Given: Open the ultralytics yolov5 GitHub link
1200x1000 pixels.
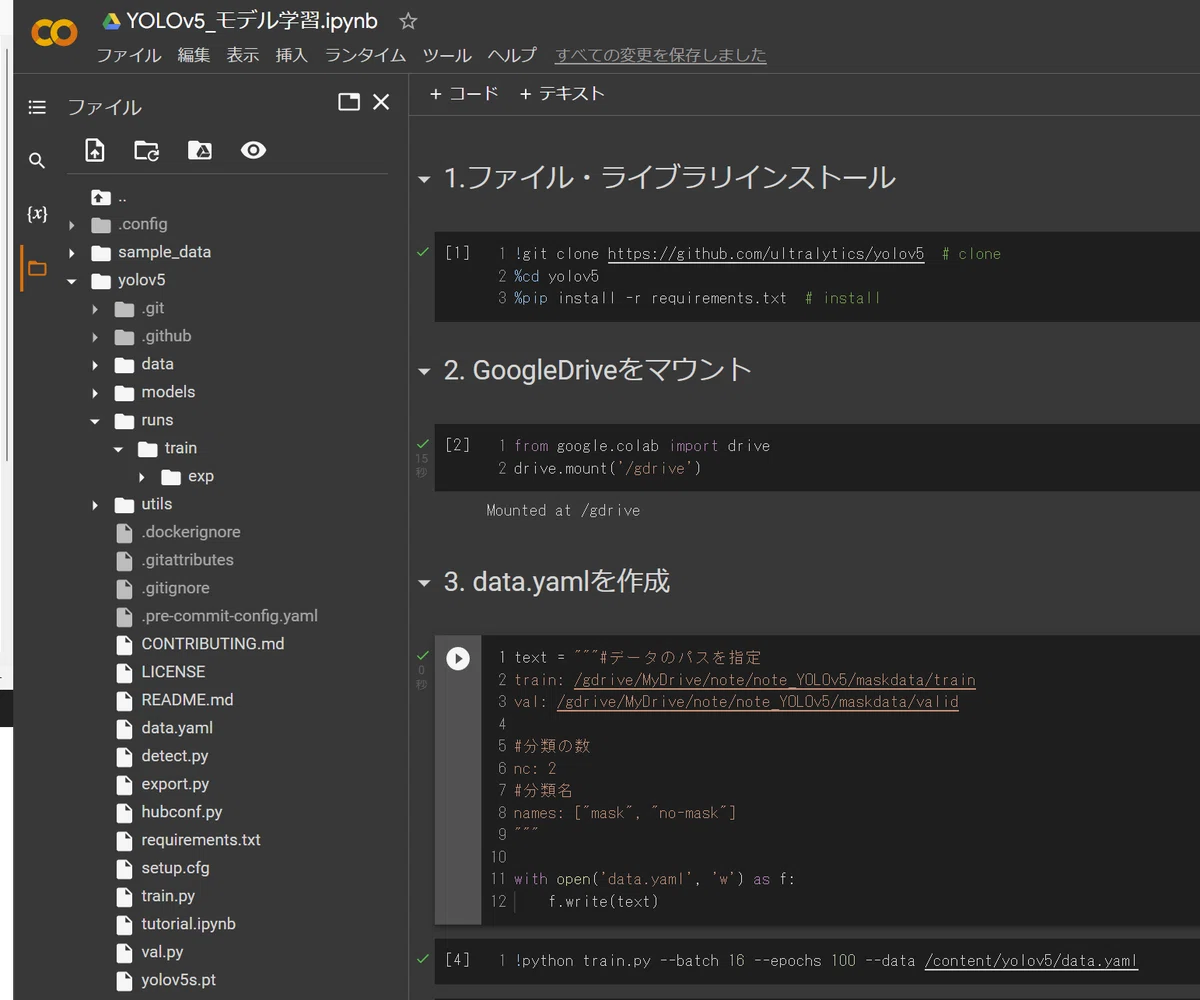Looking at the screenshot, I should click(766, 254).
